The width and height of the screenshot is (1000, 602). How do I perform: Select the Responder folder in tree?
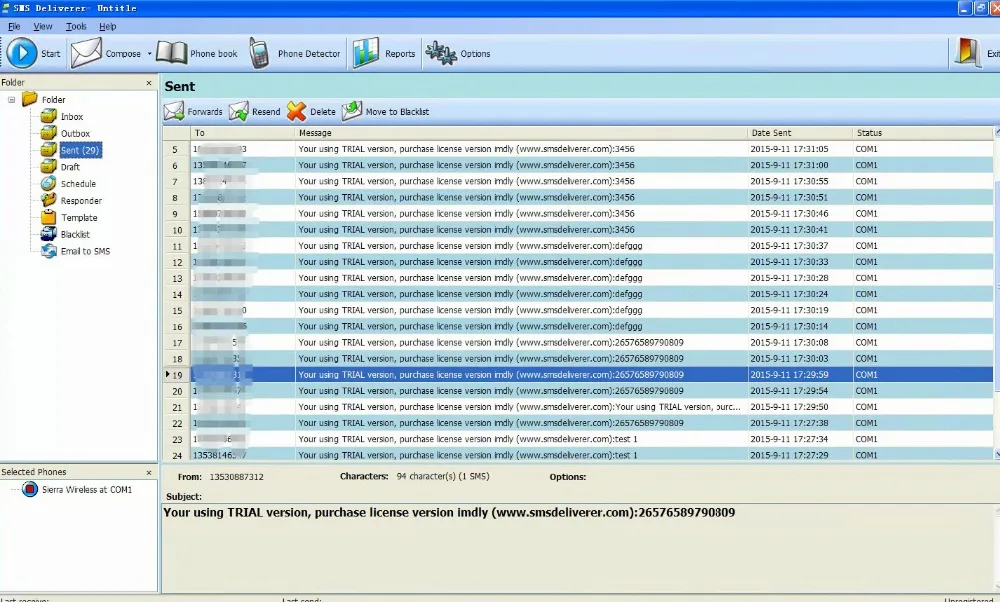click(x=80, y=201)
